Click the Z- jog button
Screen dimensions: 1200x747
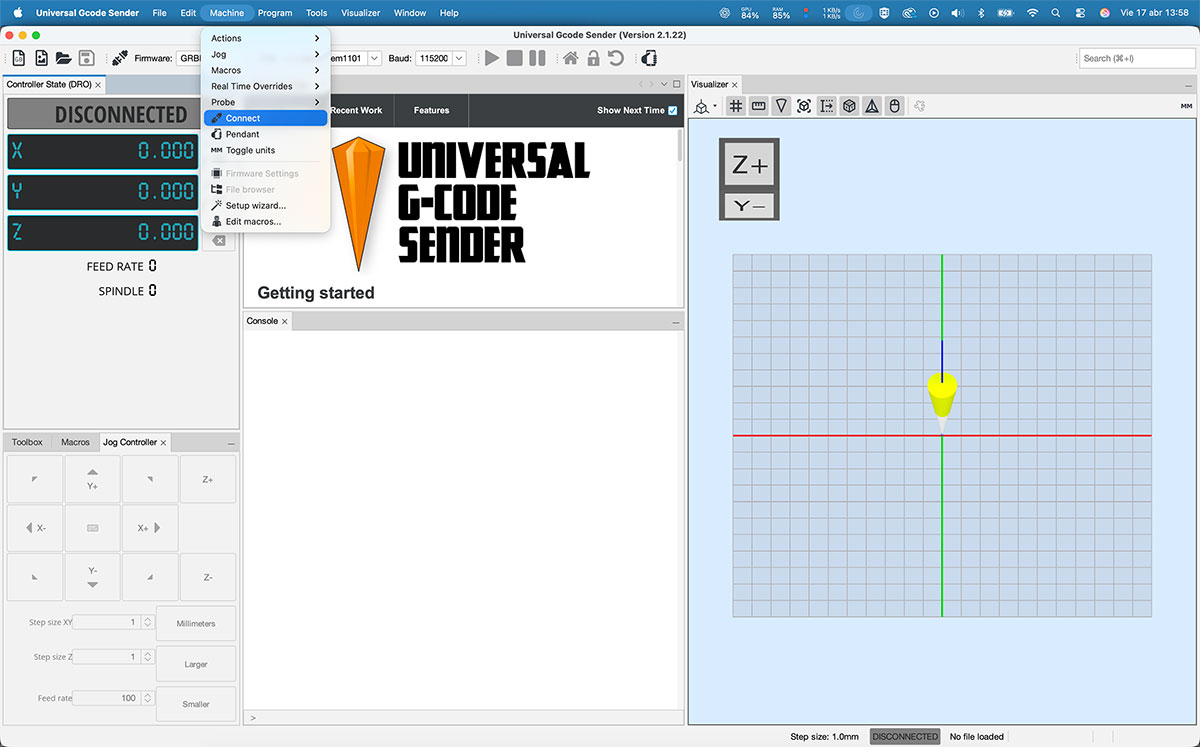pyautogui.click(x=208, y=577)
